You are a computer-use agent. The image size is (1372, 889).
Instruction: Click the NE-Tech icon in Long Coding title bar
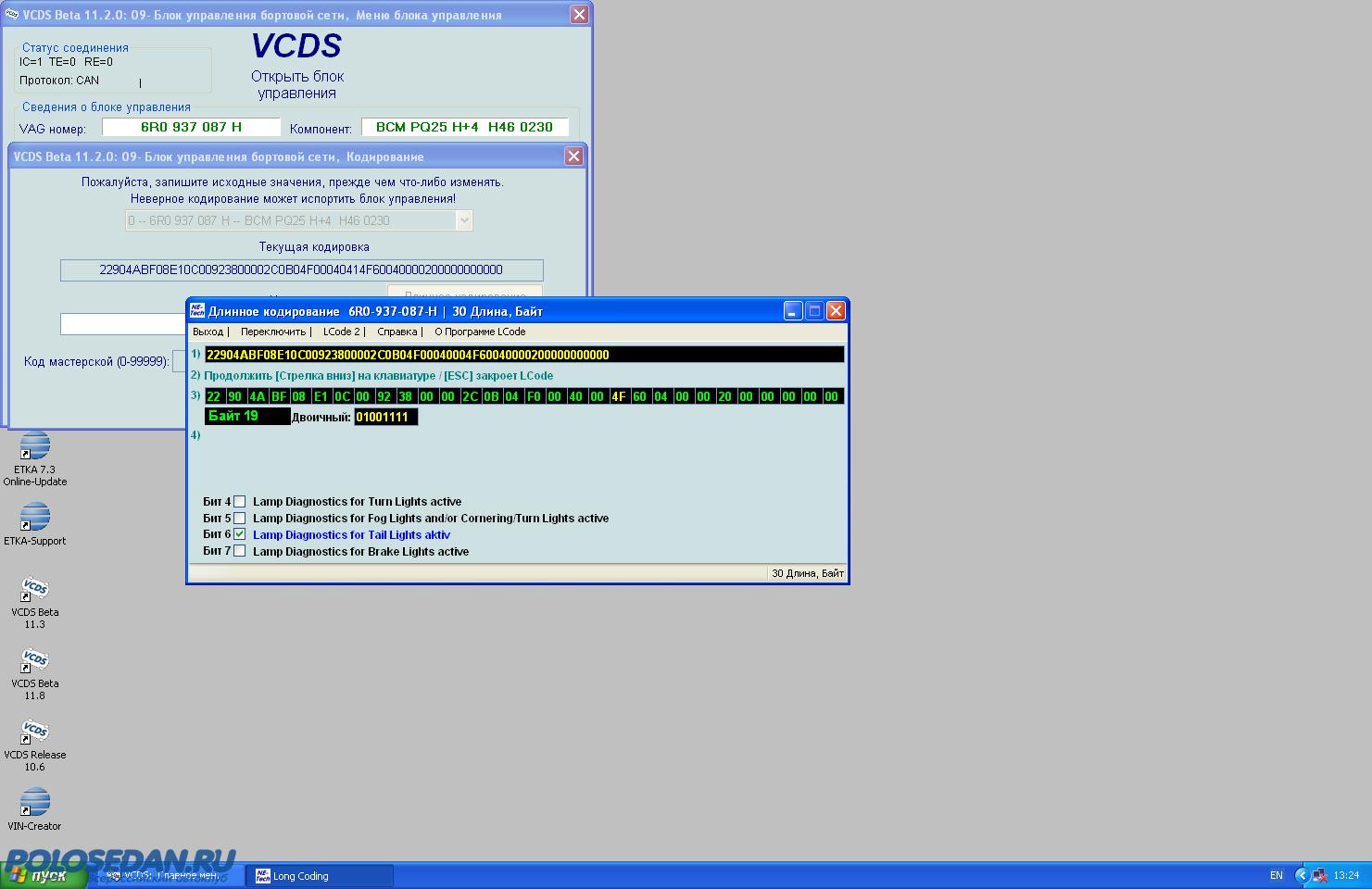tap(197, 311)
